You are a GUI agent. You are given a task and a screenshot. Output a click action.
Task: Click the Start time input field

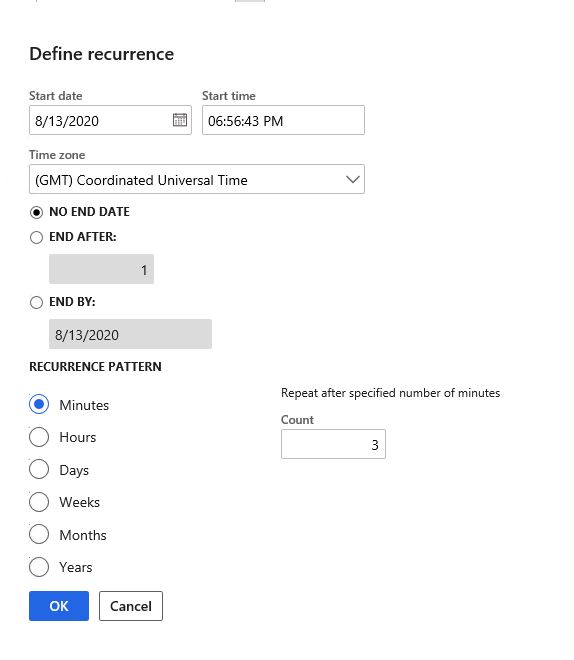(x=283, y=120)
